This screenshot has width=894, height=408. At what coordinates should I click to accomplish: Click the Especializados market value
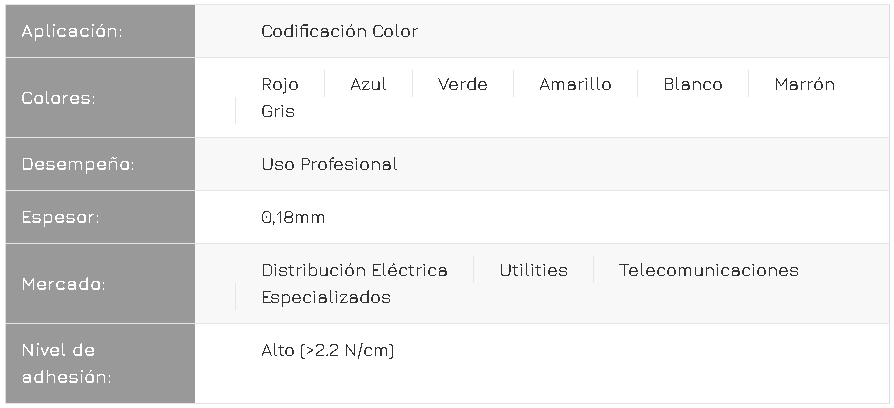(325, 297)
